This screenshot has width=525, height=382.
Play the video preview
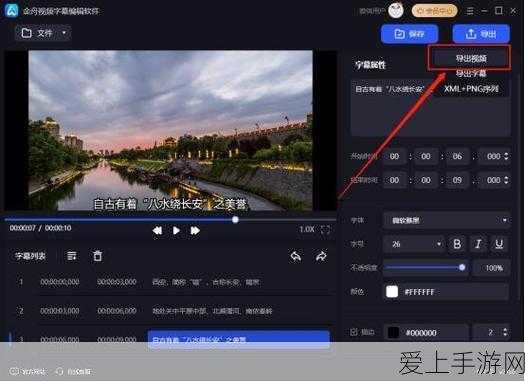176,230
